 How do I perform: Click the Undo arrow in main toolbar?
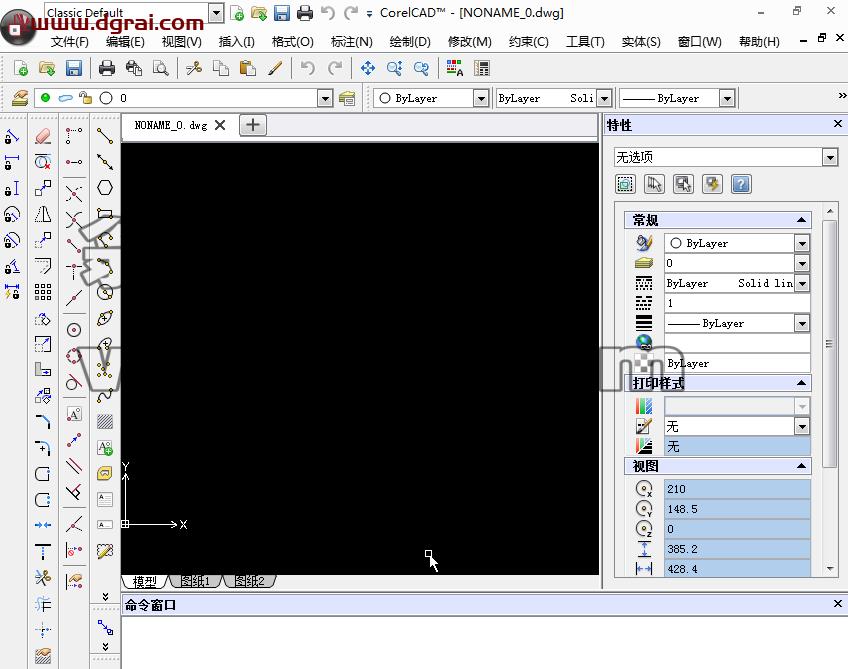308,68
